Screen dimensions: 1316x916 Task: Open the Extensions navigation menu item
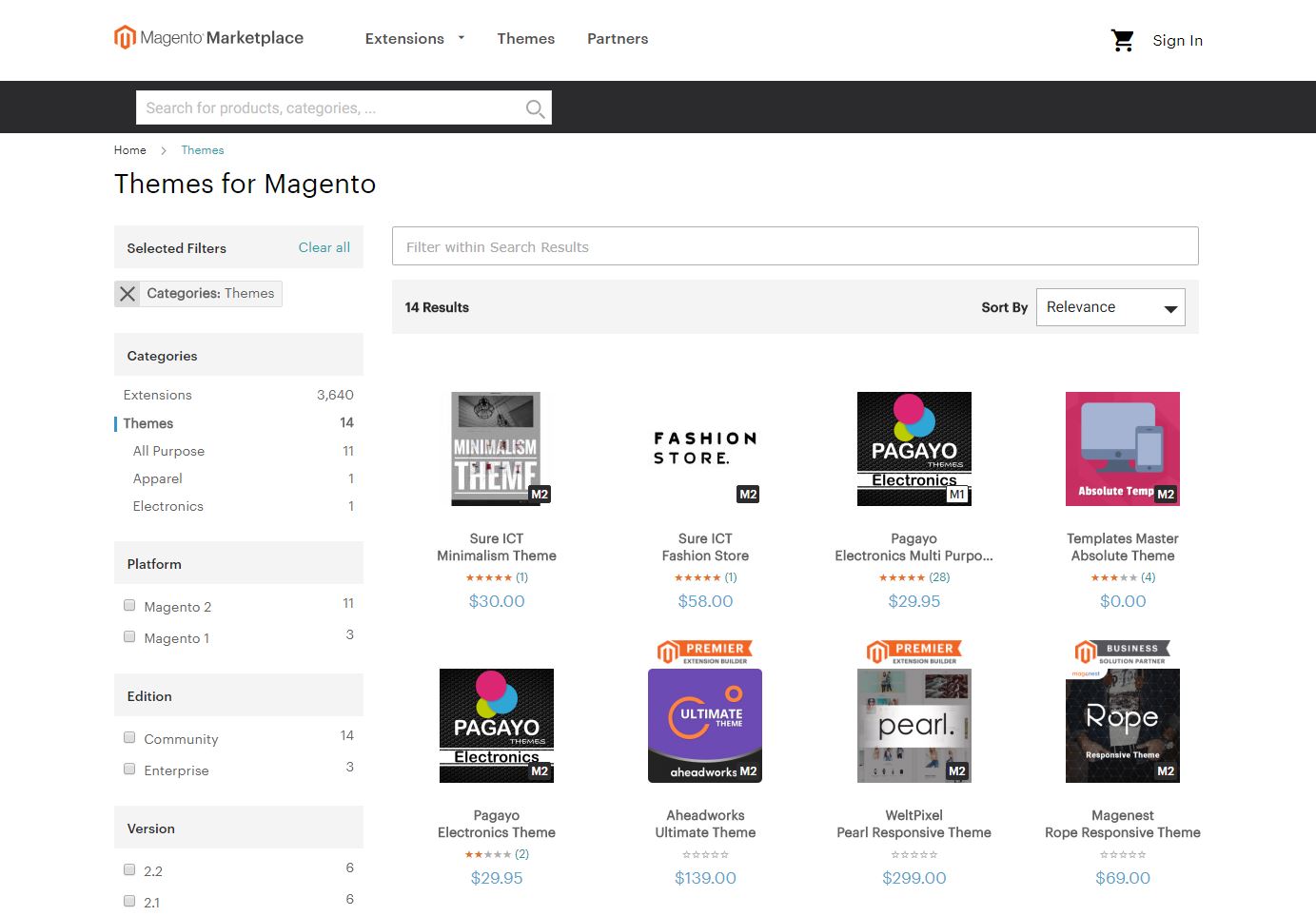pyautogui.click(x=404, y=38)
